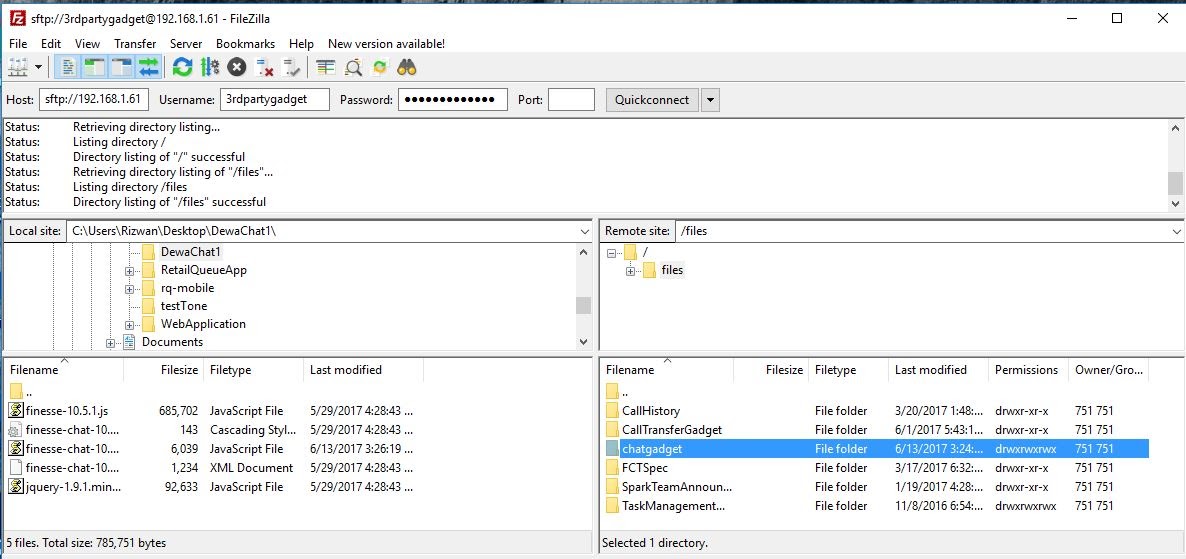Open the Bookmarks menu
Screen dimensions: 1186x559
[245, 44]
